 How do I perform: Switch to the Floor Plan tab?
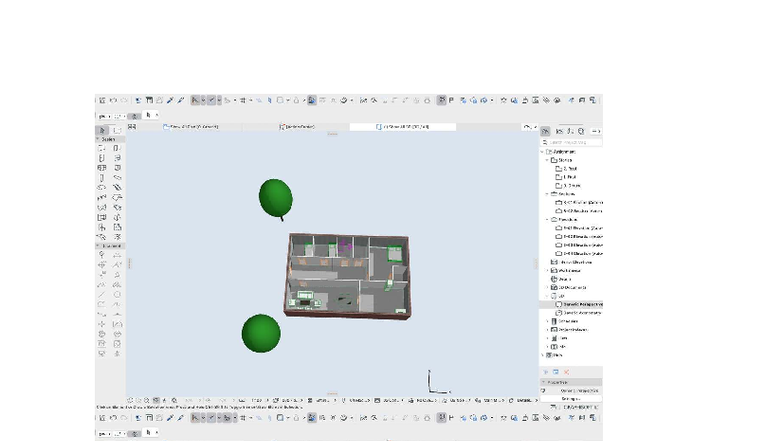click(190, 127)
